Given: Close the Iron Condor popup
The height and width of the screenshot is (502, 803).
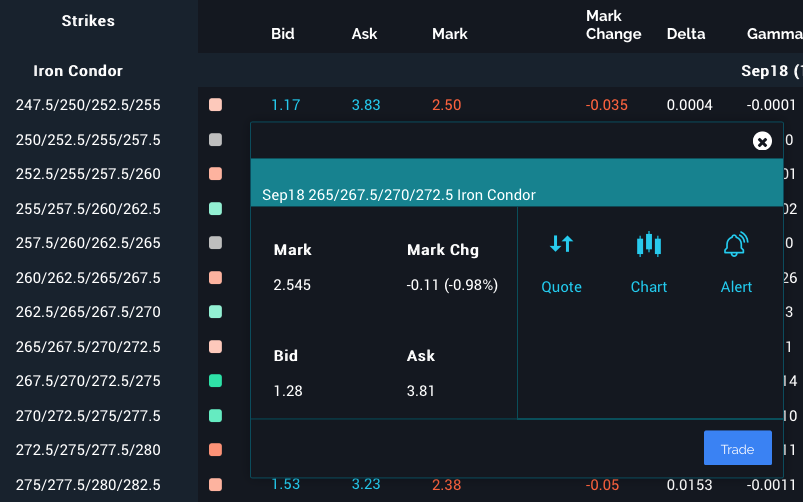Looking at the screenshot, I should [762, 141].
